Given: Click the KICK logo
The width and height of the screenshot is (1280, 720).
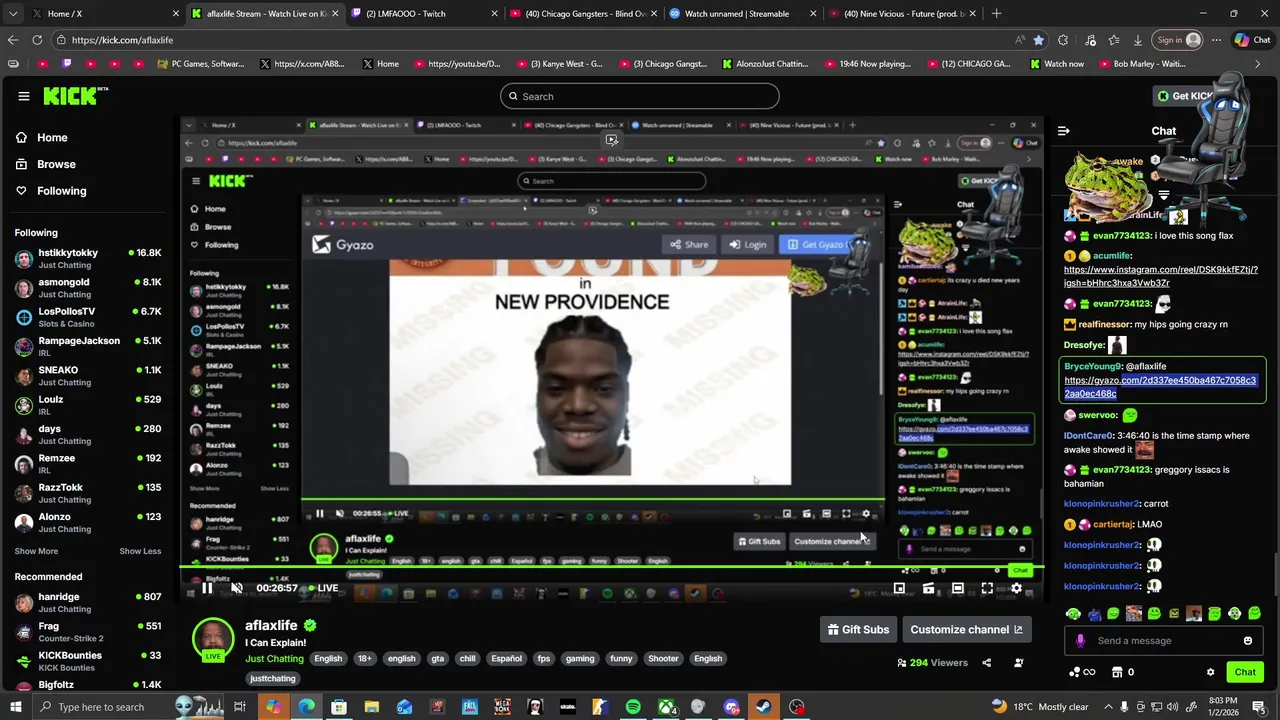Looking at the screenshot, I should tap(75, 96).
